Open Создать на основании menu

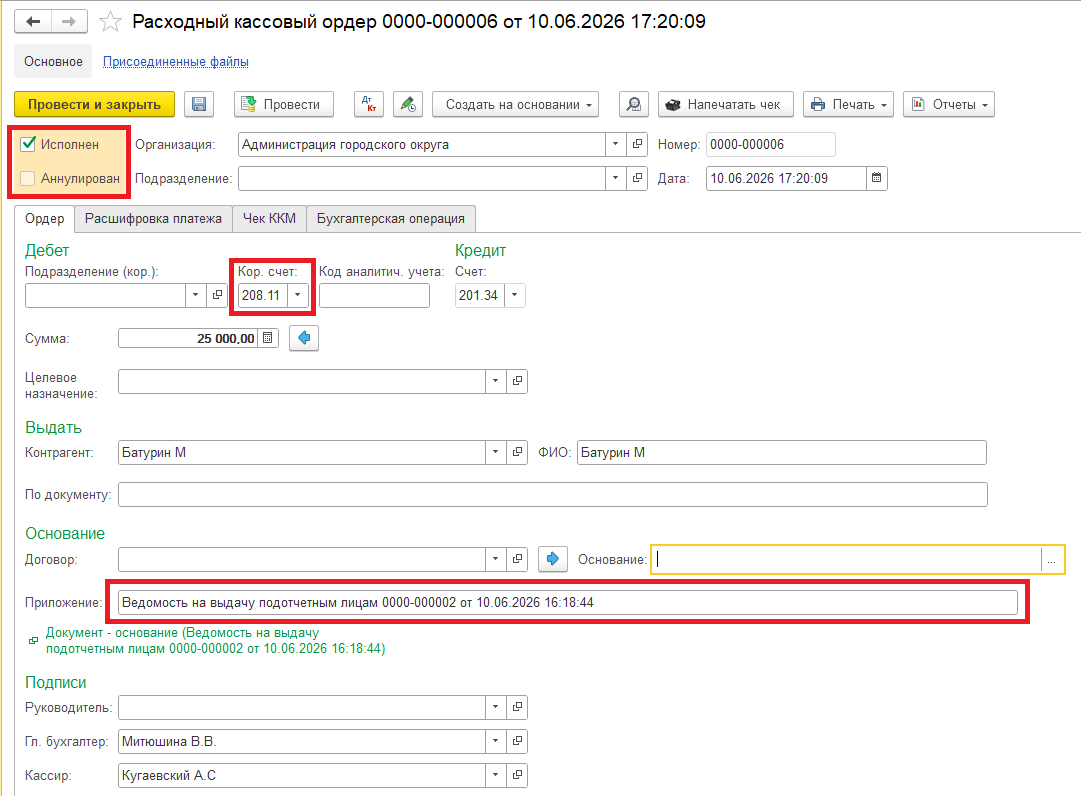(x=516, y=104)
